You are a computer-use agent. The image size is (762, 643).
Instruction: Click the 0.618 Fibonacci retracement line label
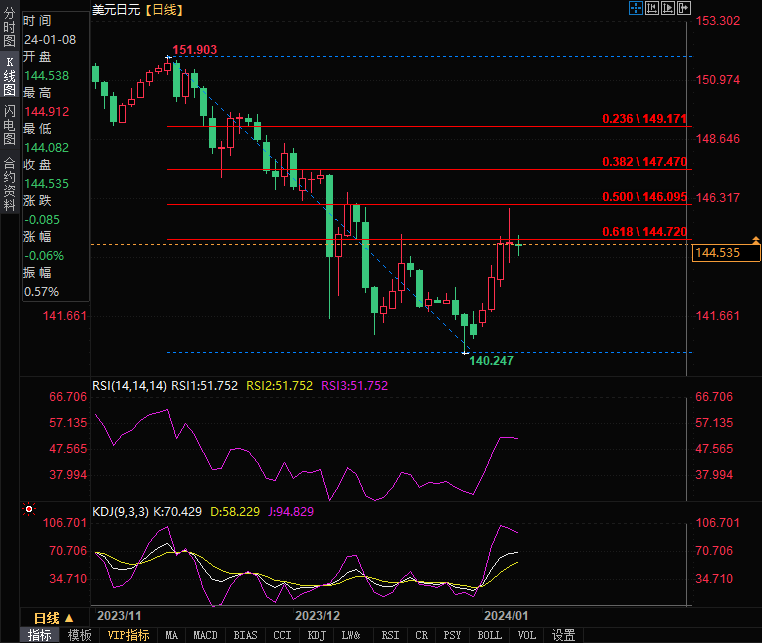pyautogui.click(x=644, y=231)
